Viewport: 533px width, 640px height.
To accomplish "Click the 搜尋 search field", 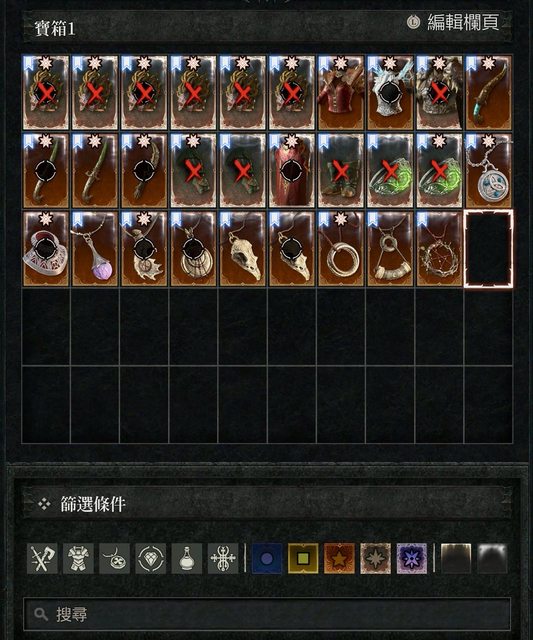I will [x=267, y=614].
